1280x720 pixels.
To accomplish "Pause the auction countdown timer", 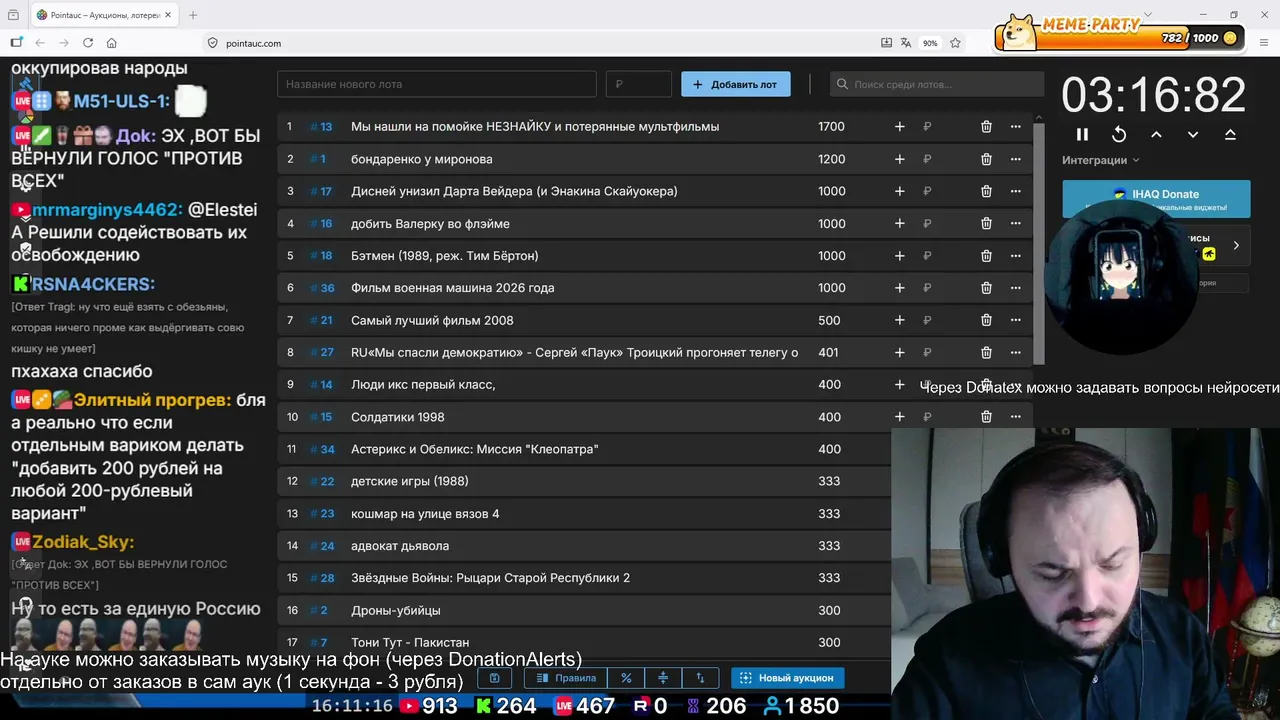I will pyautogui.click(x=1082, y=134).
